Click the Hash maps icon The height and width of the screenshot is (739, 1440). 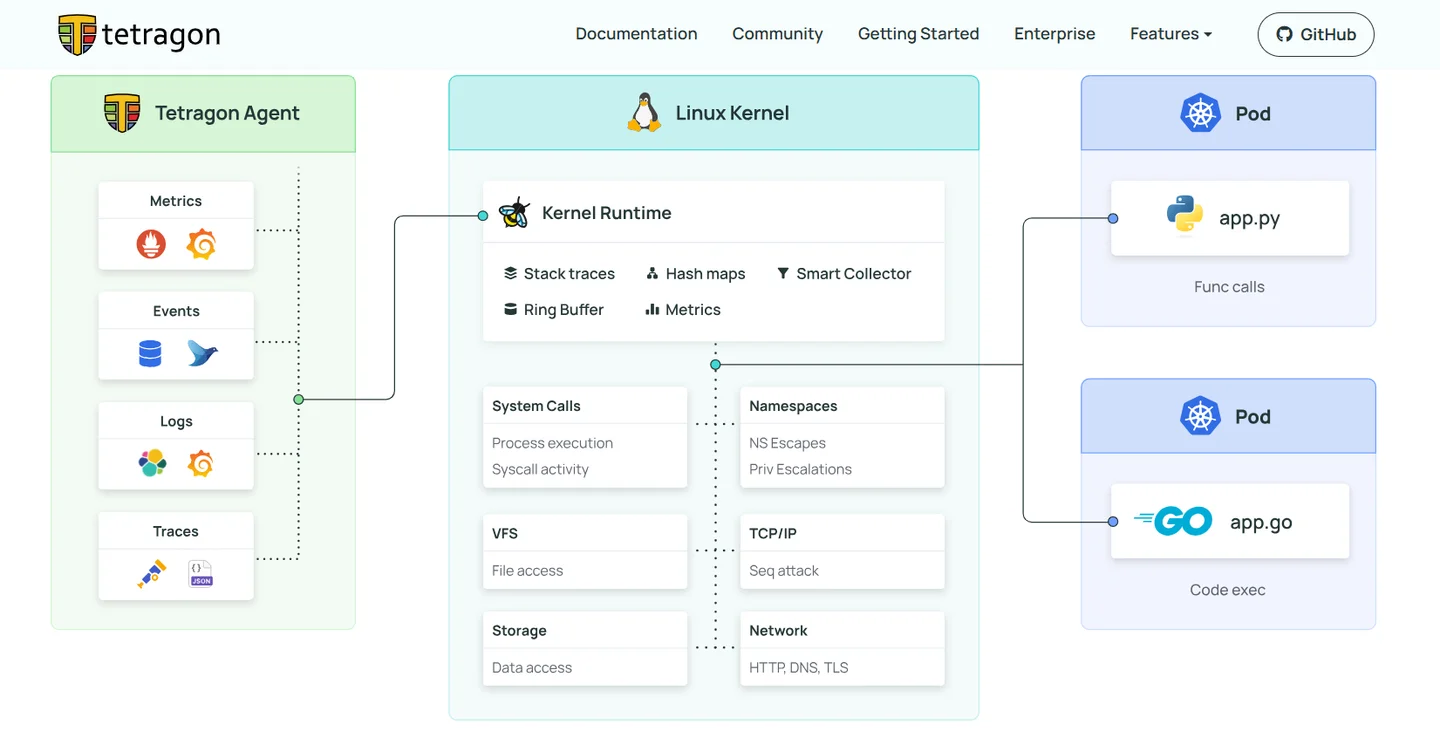[652, 273]
